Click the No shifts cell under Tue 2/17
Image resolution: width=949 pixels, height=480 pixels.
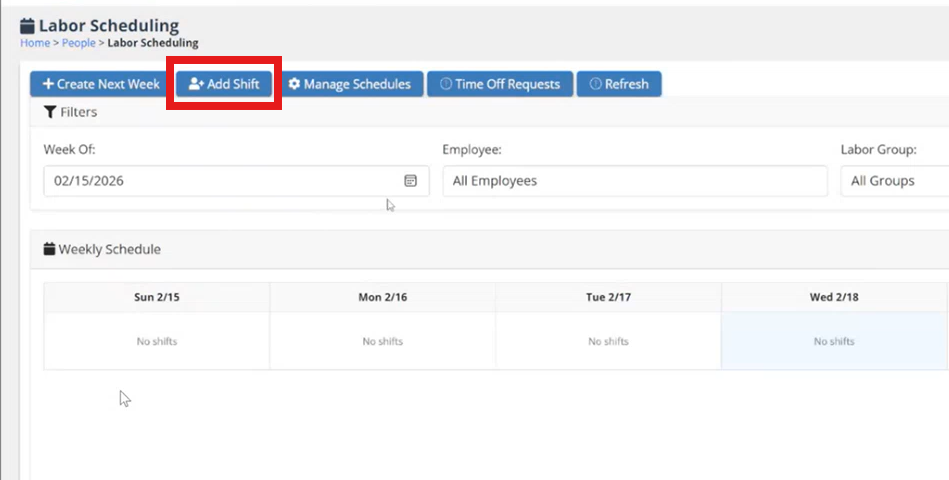[608, 341]
